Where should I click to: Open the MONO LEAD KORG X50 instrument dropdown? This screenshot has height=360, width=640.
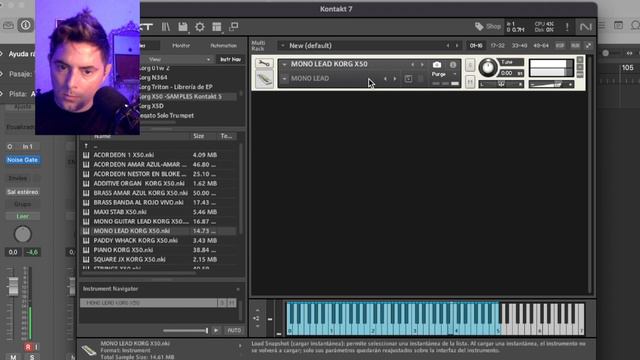[284, 64]
